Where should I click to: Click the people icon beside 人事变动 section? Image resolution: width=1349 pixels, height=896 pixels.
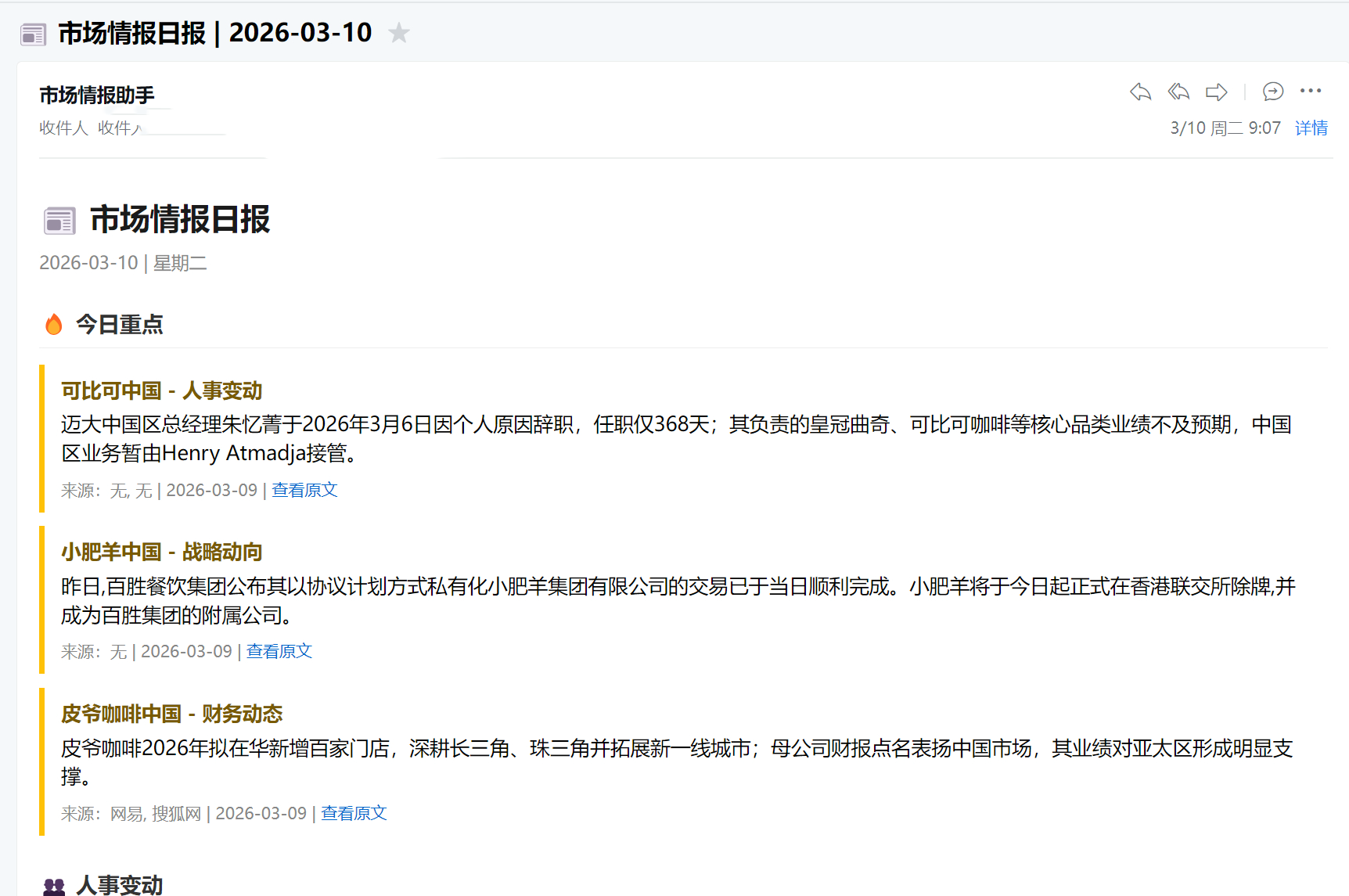[x=54, y=886]
